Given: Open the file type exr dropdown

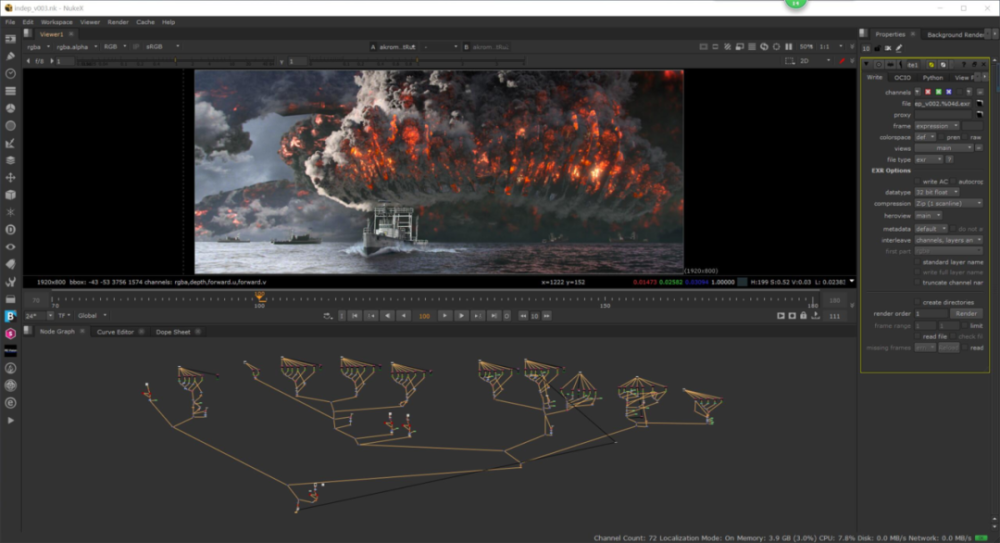Looking at the screenshot, I should [928, 159].
